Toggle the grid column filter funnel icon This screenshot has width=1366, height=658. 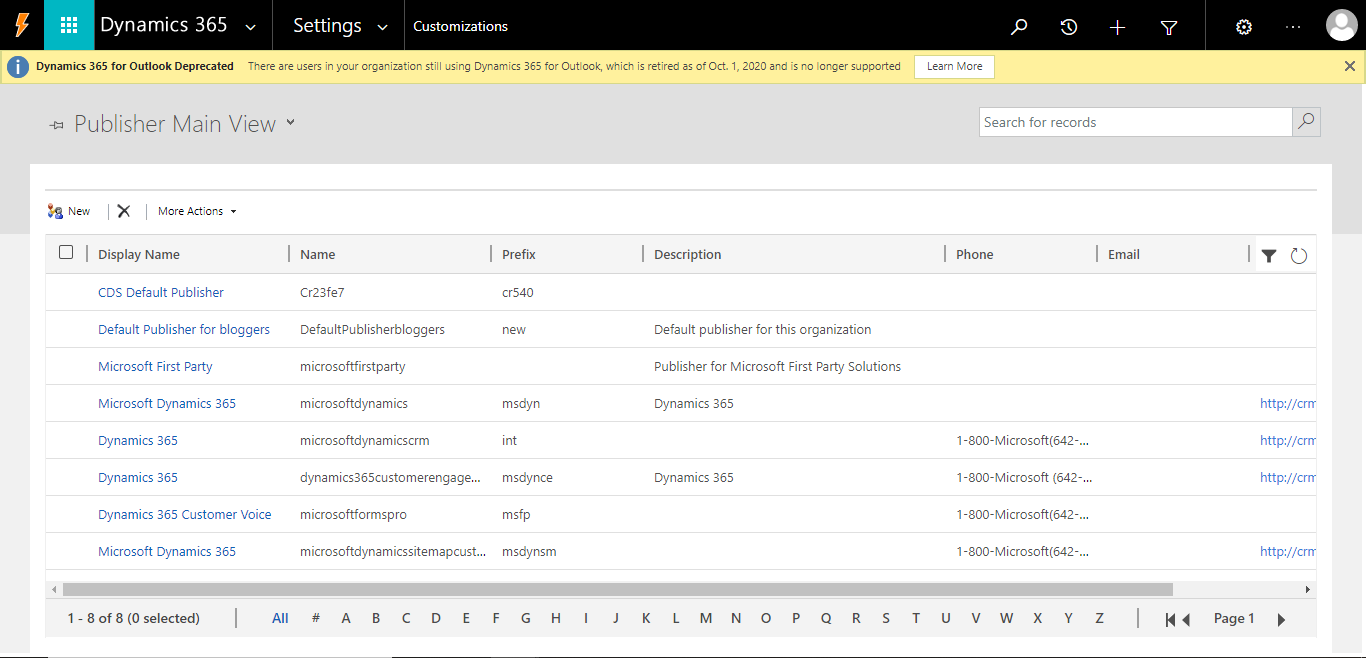(1269, 256)
